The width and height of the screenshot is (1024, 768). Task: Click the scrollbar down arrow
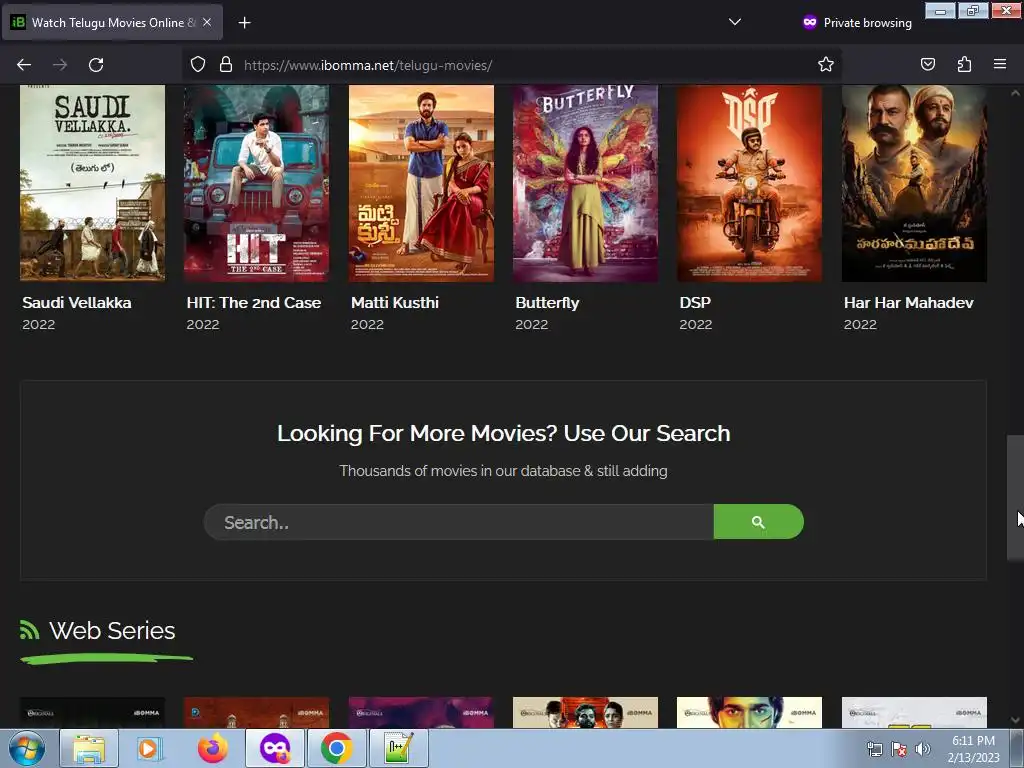pyautogui.click(x=1015, y=720)
